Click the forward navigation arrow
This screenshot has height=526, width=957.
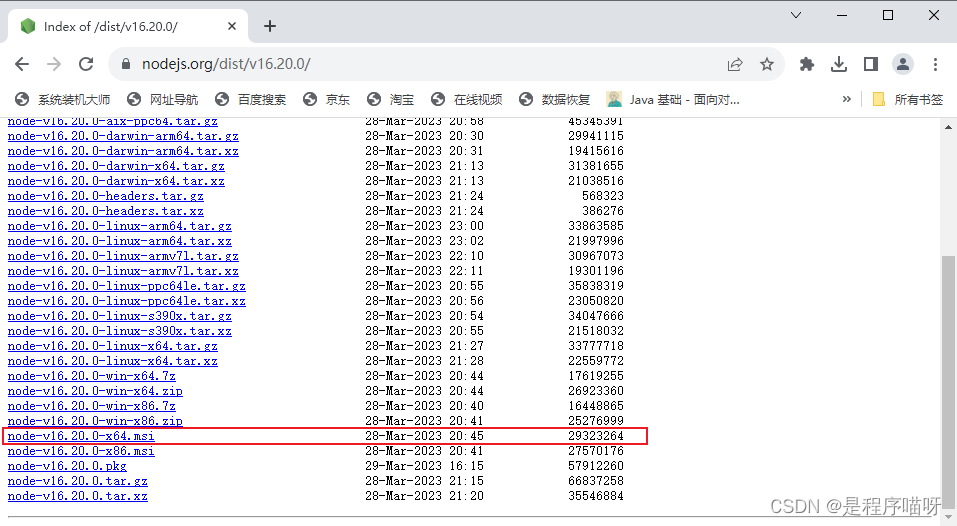click(54, 64)
